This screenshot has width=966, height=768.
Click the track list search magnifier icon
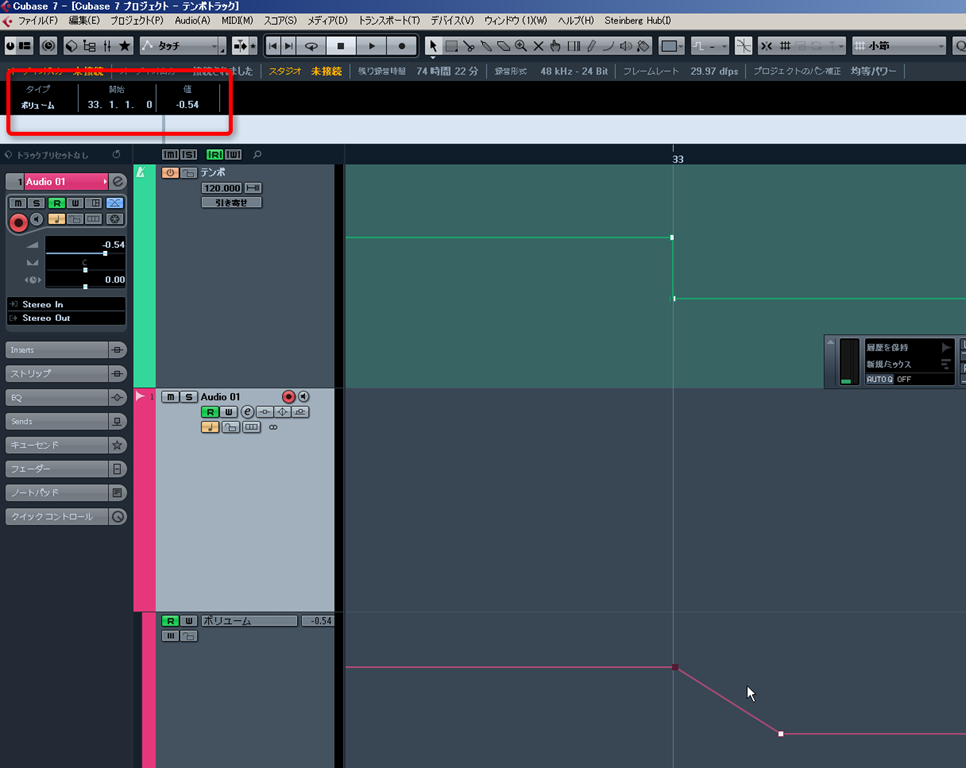coord(258,155)
